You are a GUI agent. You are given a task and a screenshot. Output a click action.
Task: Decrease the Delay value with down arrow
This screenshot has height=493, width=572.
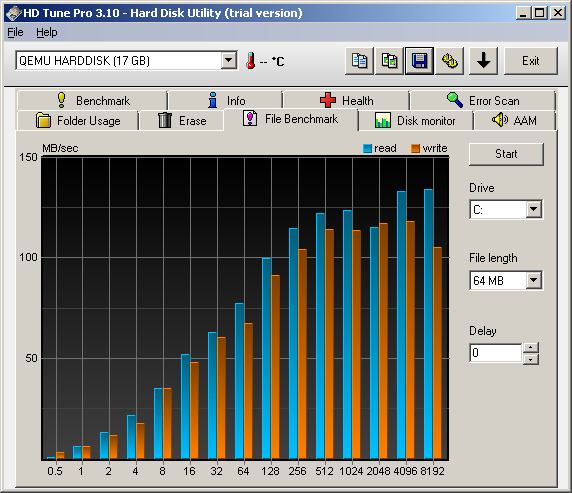click(x=530, y=359)
